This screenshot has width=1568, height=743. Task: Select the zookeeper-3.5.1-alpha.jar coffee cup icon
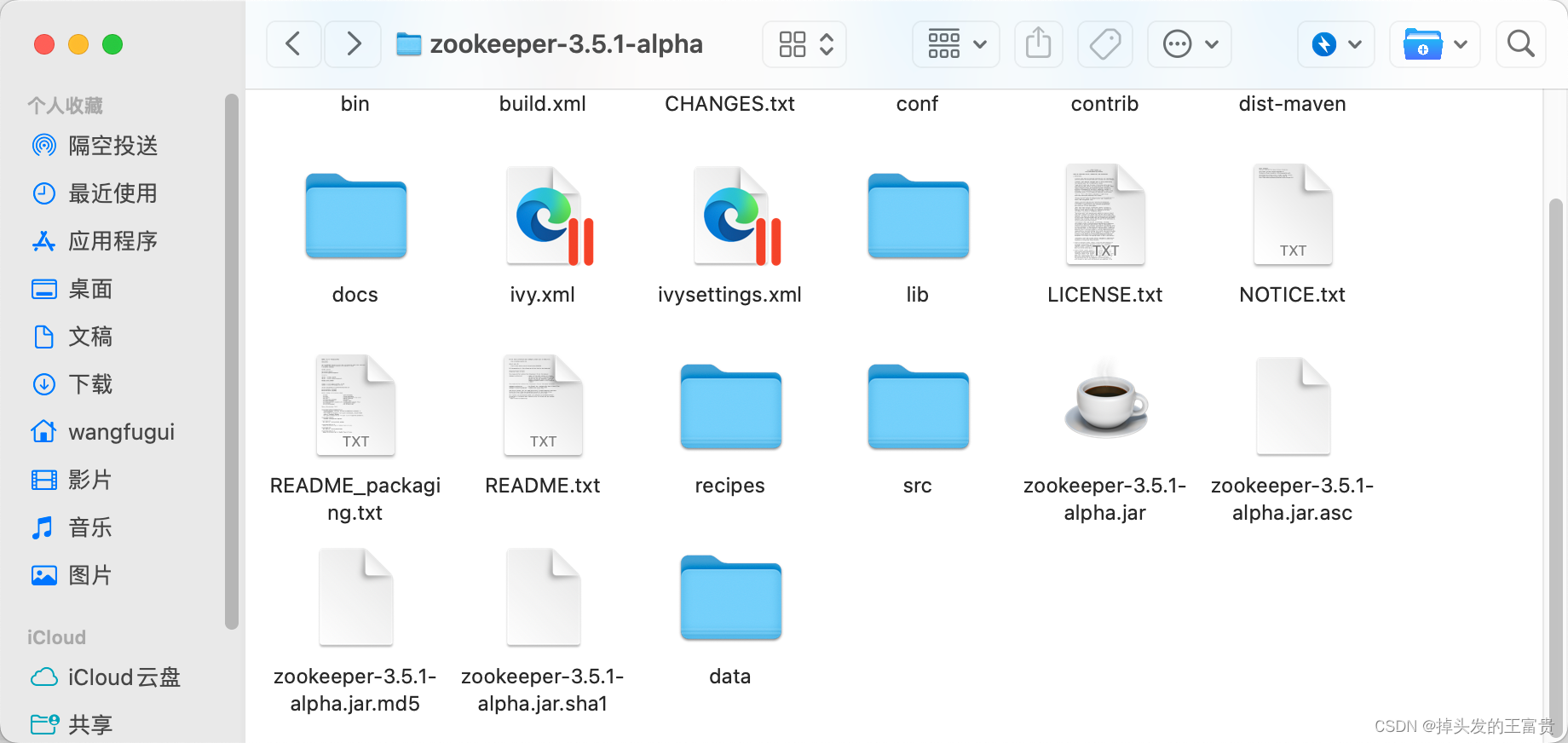coord(1105,402)
